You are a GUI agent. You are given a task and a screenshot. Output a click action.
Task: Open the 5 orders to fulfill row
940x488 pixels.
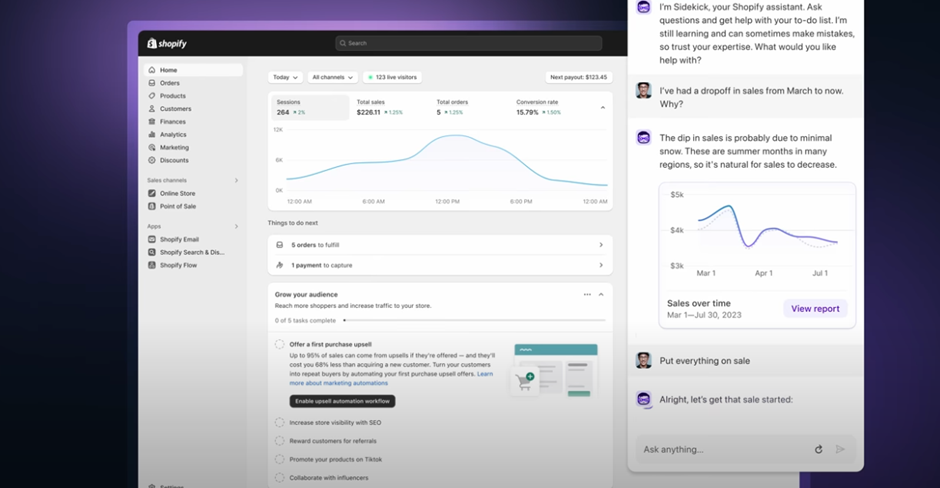[x=440, y=245]
